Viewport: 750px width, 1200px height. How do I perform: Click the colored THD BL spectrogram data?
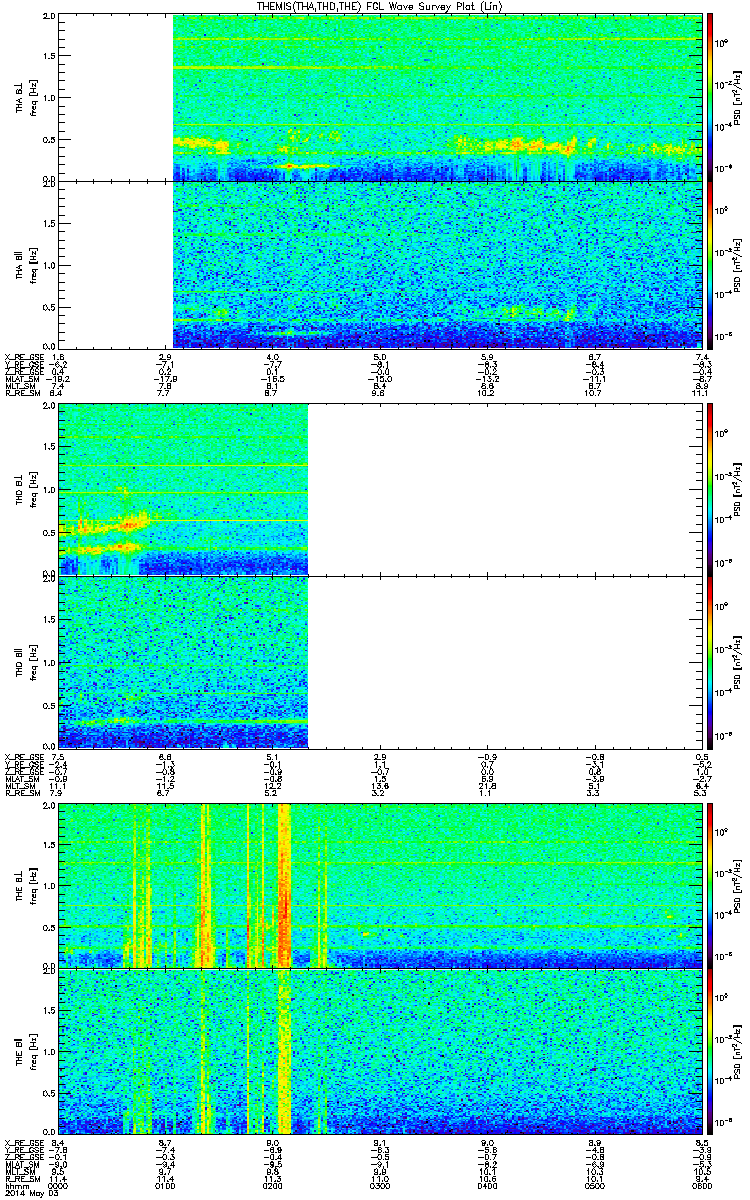(183, 490)
